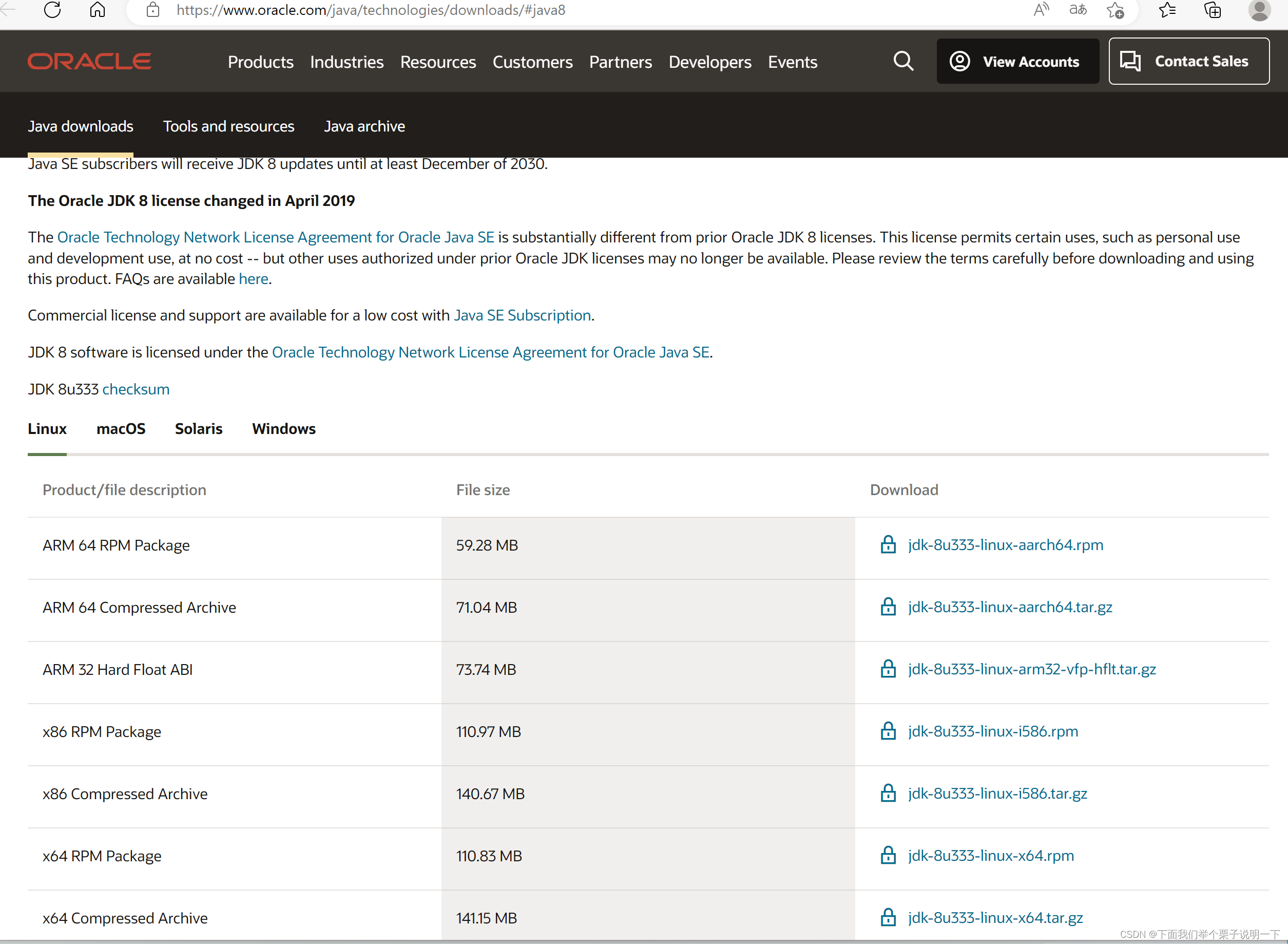Click the 'x64 Compressed Archive' description
1288x944 pixels.
[x=125, y=918]
